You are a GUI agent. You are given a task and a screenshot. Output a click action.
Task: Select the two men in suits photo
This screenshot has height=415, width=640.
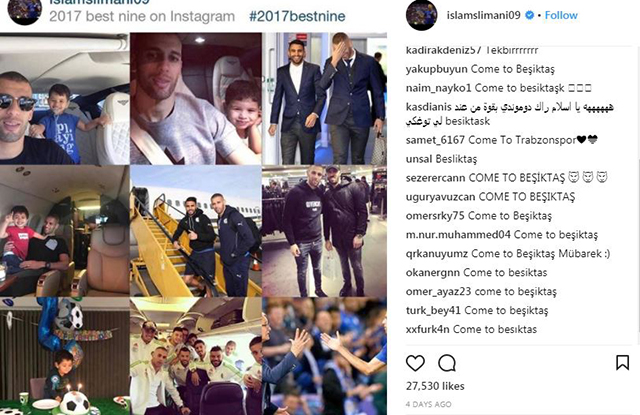(324, 99)
